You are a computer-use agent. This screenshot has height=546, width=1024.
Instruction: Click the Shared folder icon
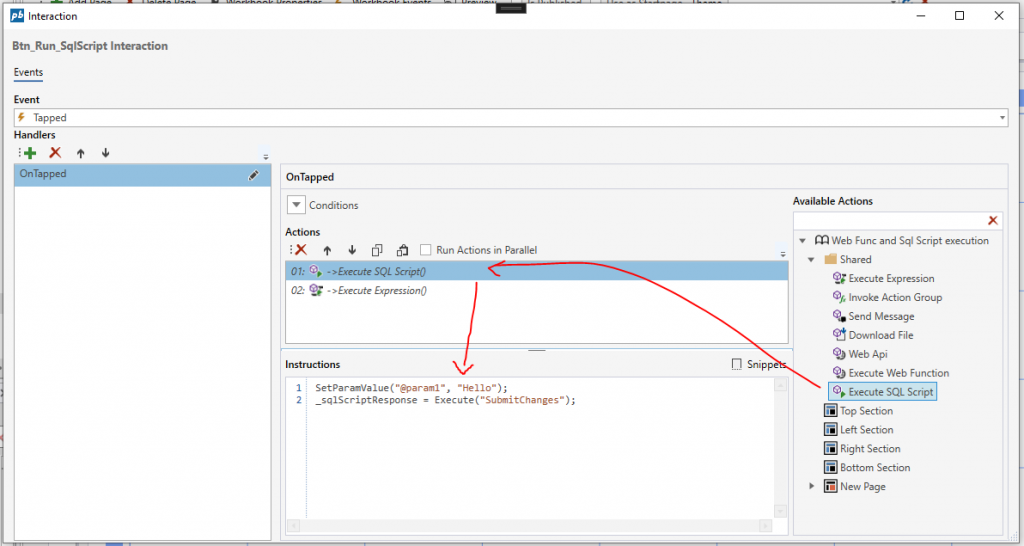tap(830, 259)
